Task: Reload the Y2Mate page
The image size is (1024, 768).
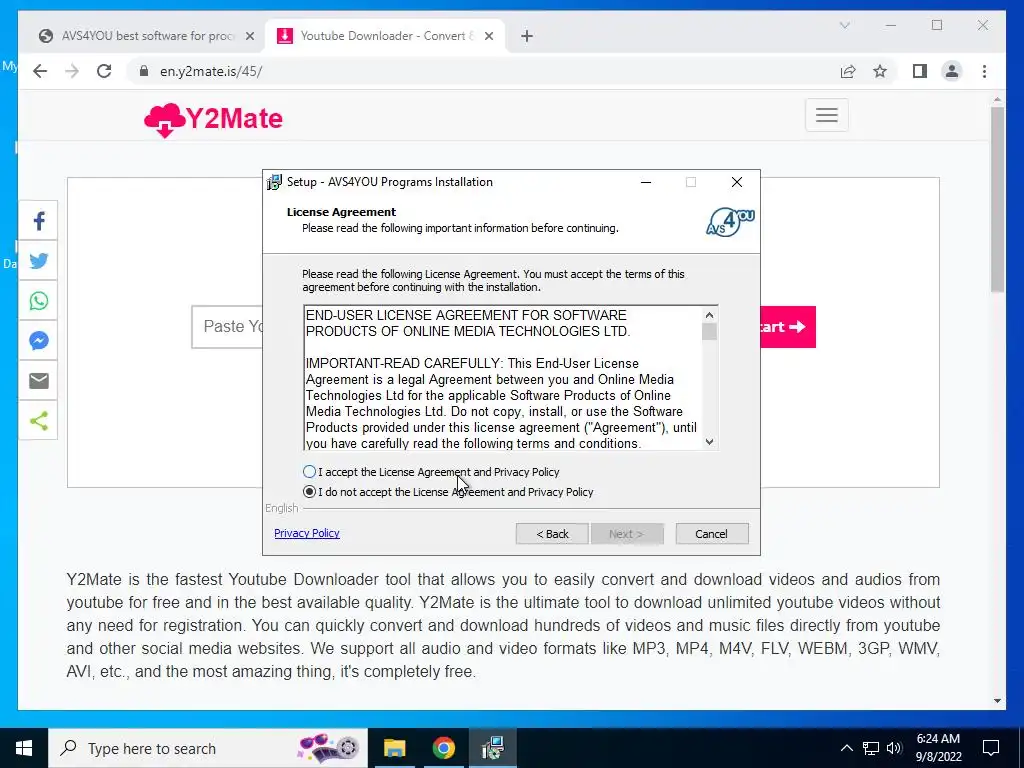Action: [x=104, y=71]
